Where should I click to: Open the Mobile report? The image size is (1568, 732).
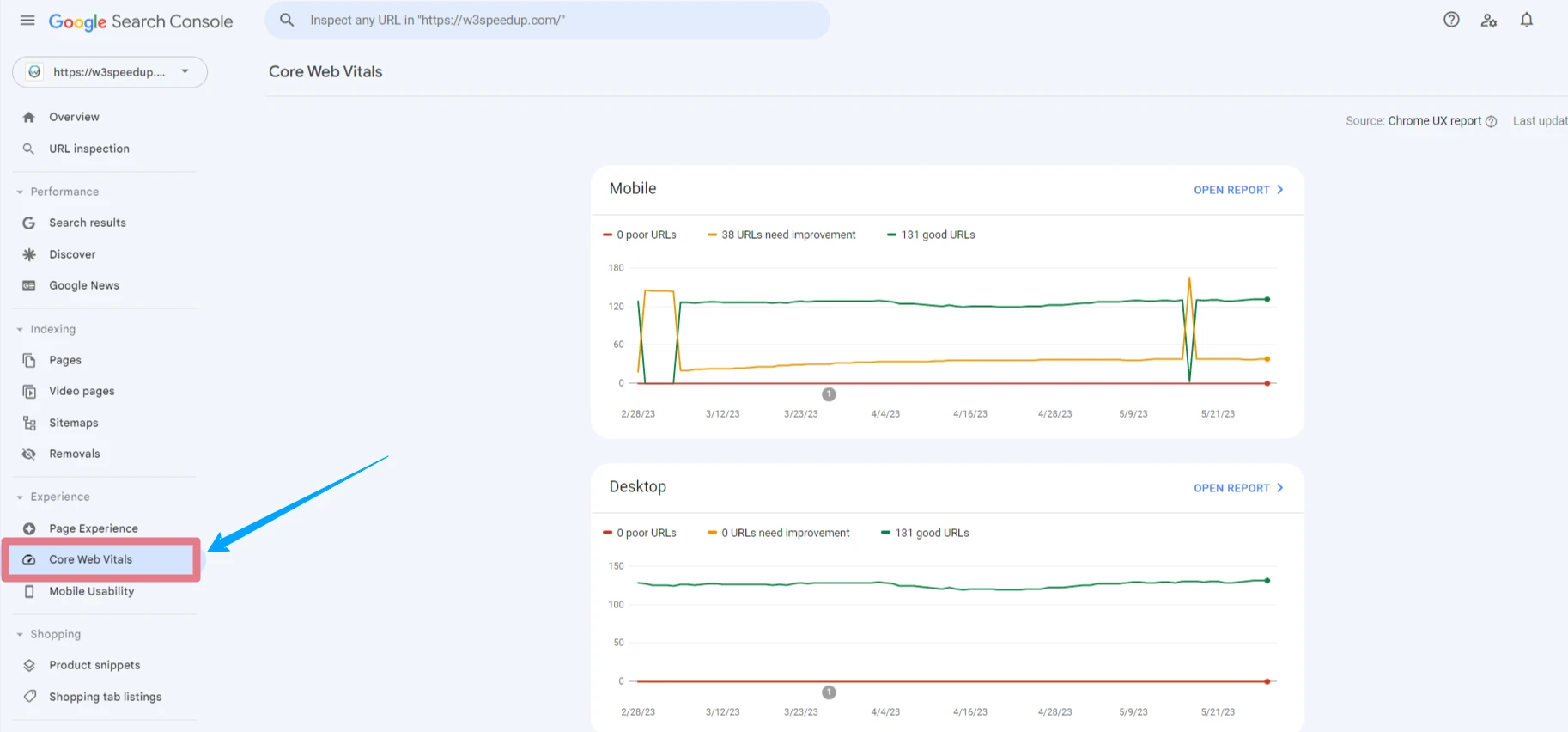coord(1237,190)
